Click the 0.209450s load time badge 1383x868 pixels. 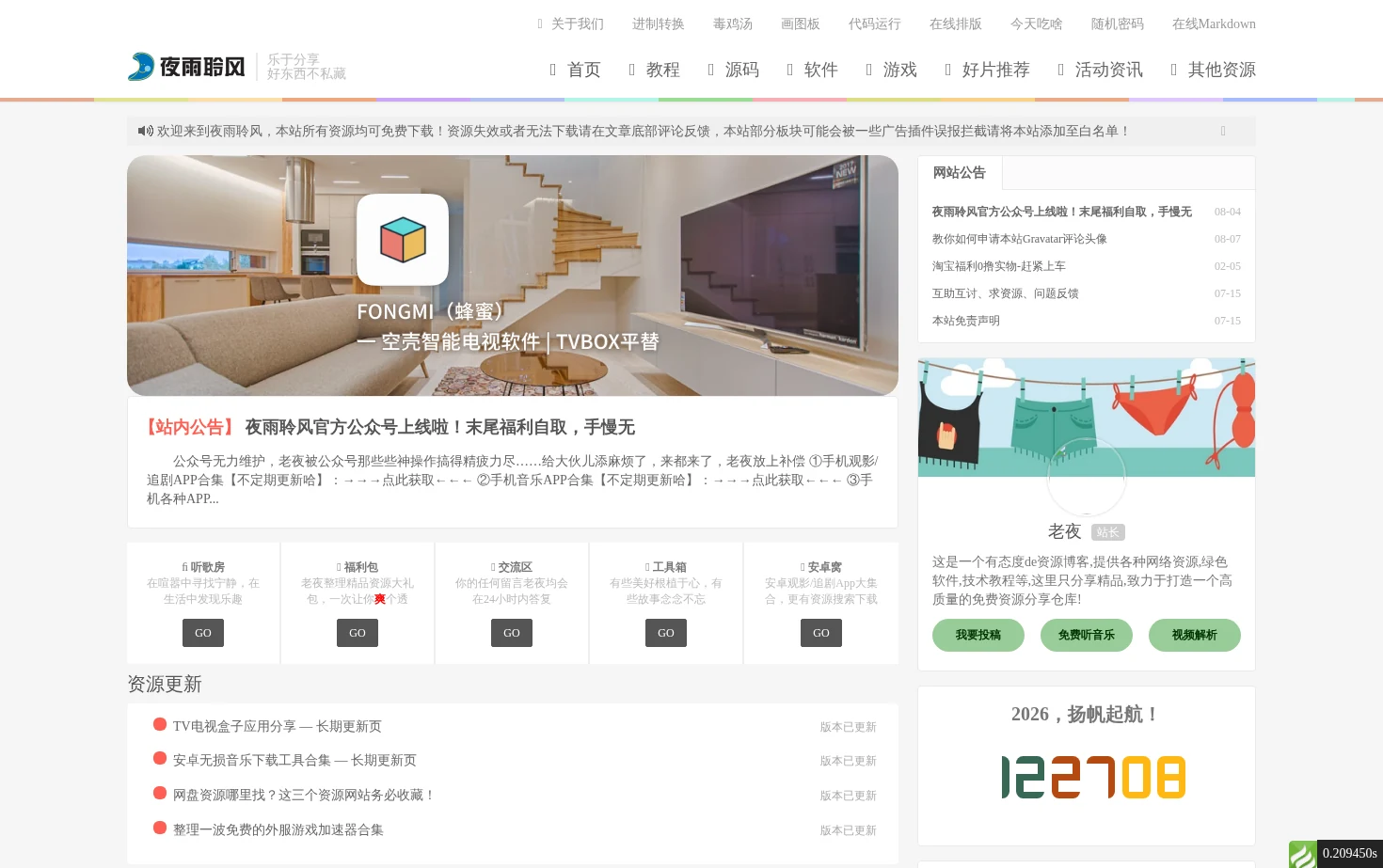click(1350, 854)
